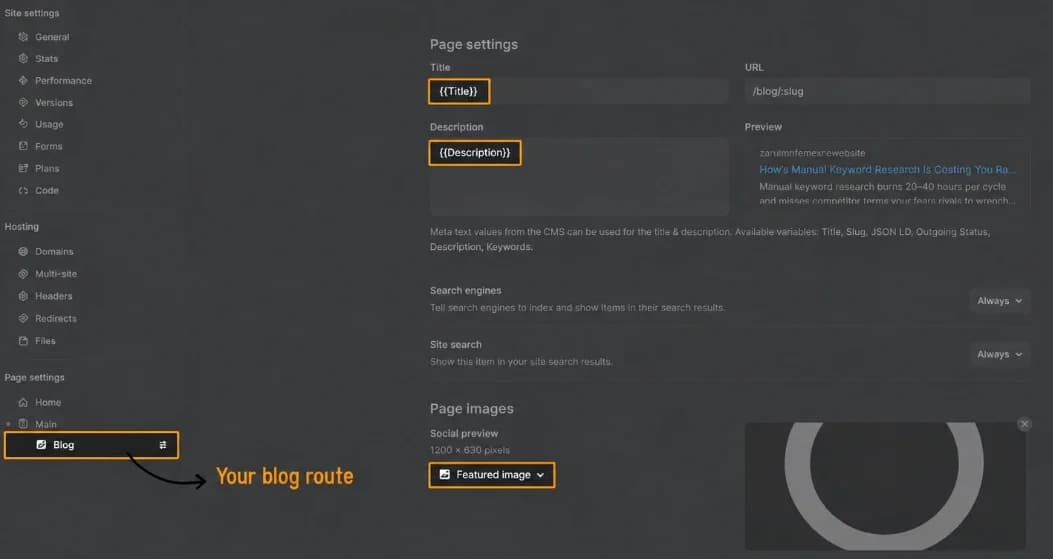Open Site search Always dropdown
The height and width of the screenshot is (559, 1053).
(999, 354)
